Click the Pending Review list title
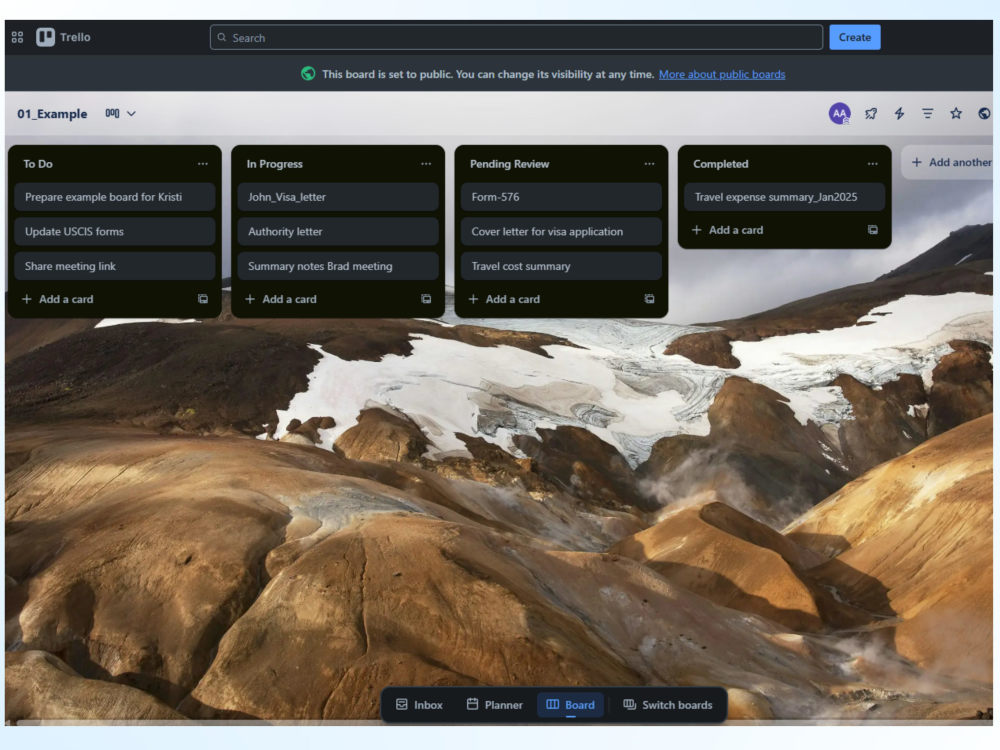 pyautogui.click(x=510, y=164)
